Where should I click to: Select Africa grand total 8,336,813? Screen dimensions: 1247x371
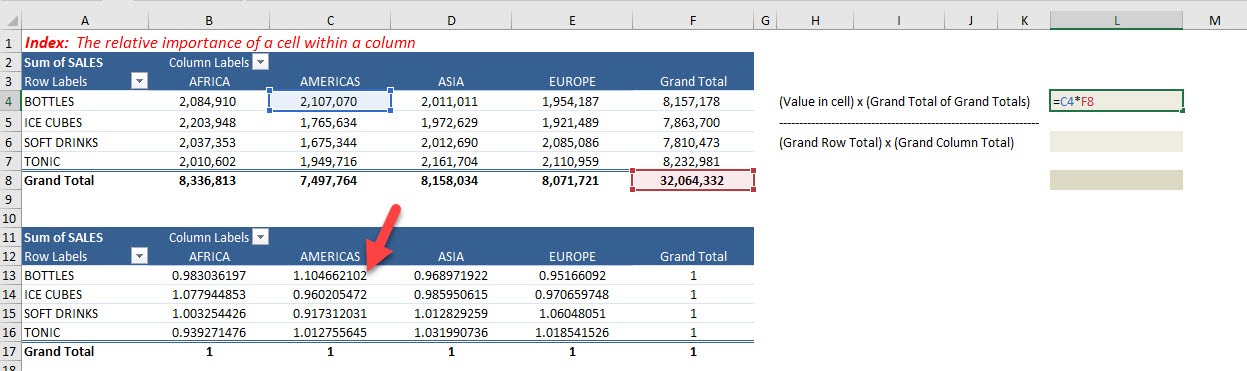[x=208, y=180]
